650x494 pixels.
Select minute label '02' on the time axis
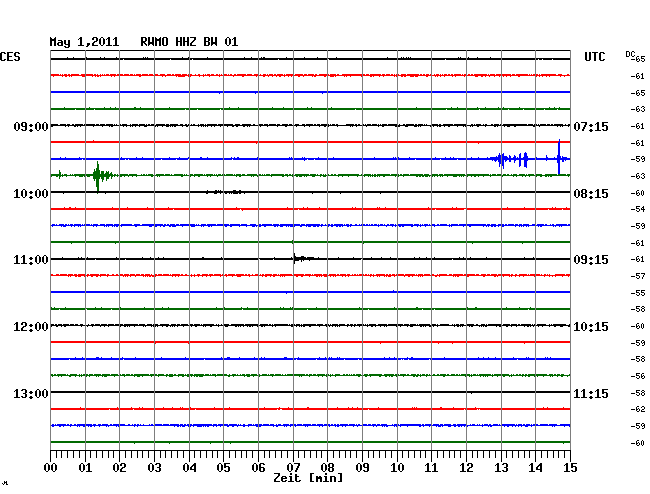coord(119,467)
